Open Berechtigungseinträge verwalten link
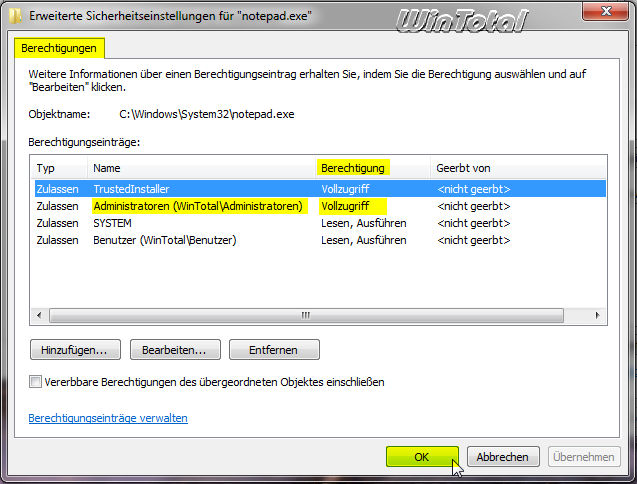Image resolution: width=637 pixels, height=484 pixels. [x=108, y=418]
